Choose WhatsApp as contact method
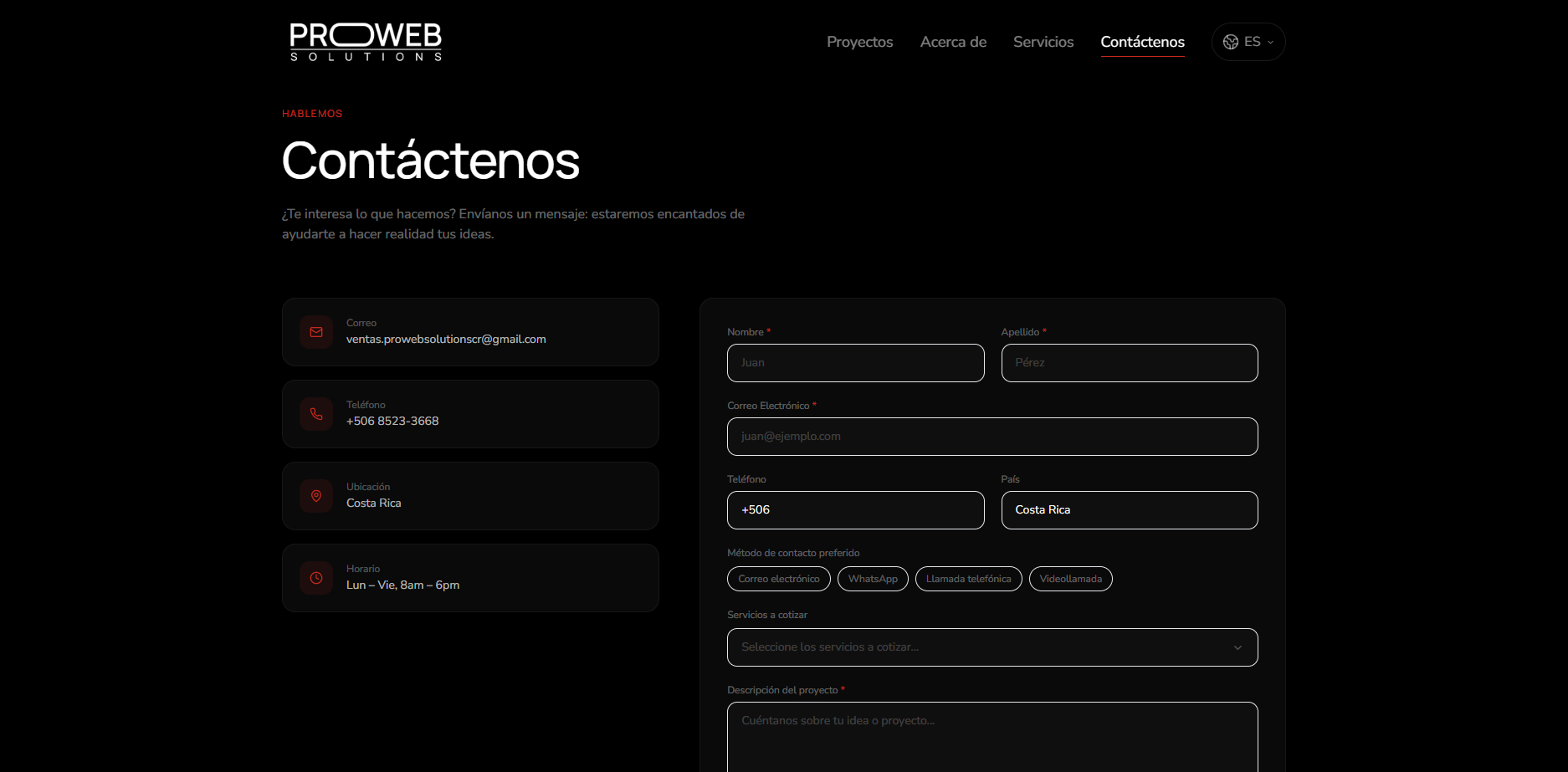The image size is (1568, 772). pyautogui.click(x=873, y=579)
